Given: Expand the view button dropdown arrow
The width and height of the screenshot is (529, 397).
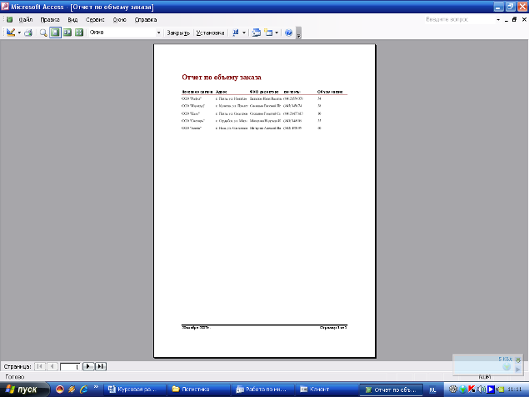Looking at the screenshot, I should coord(19,33).
